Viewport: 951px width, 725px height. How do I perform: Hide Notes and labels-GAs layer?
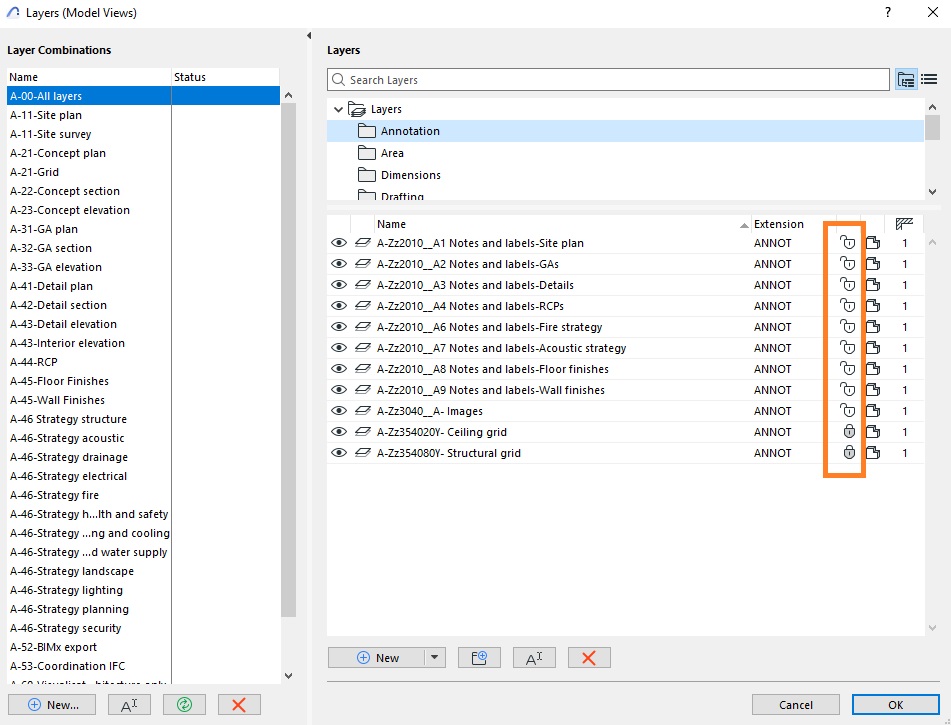click(339, 264)
